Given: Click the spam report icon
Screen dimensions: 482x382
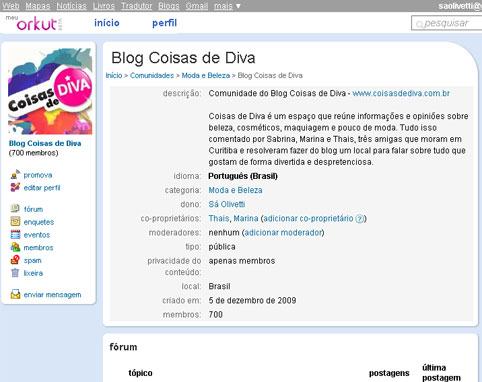Looking at the screenshot, I should (x=15, y=260).
